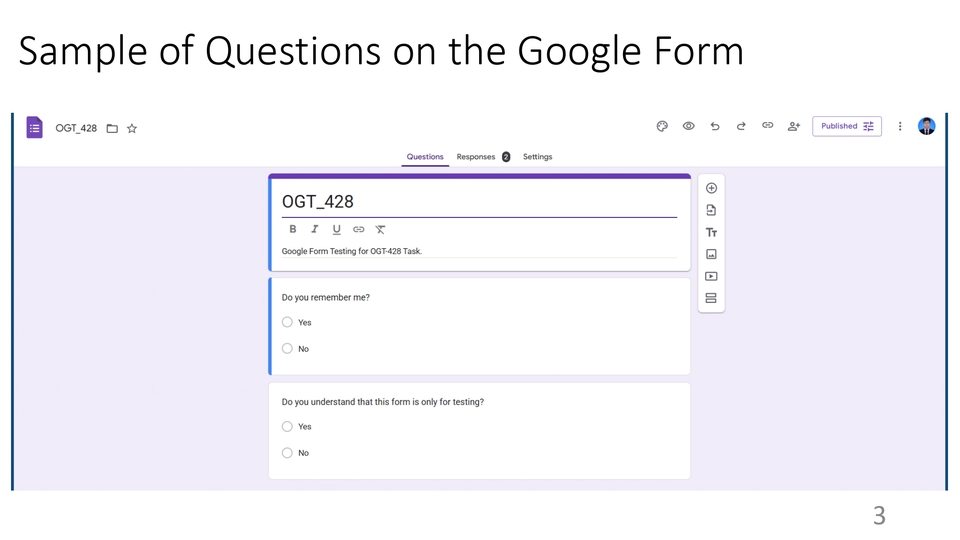Image resolution: width=960 pixels, height=540 pixels.
Task: Select Yes for 'Do you remember me?'
Action: pyautogui.click(x=287, y=322)
